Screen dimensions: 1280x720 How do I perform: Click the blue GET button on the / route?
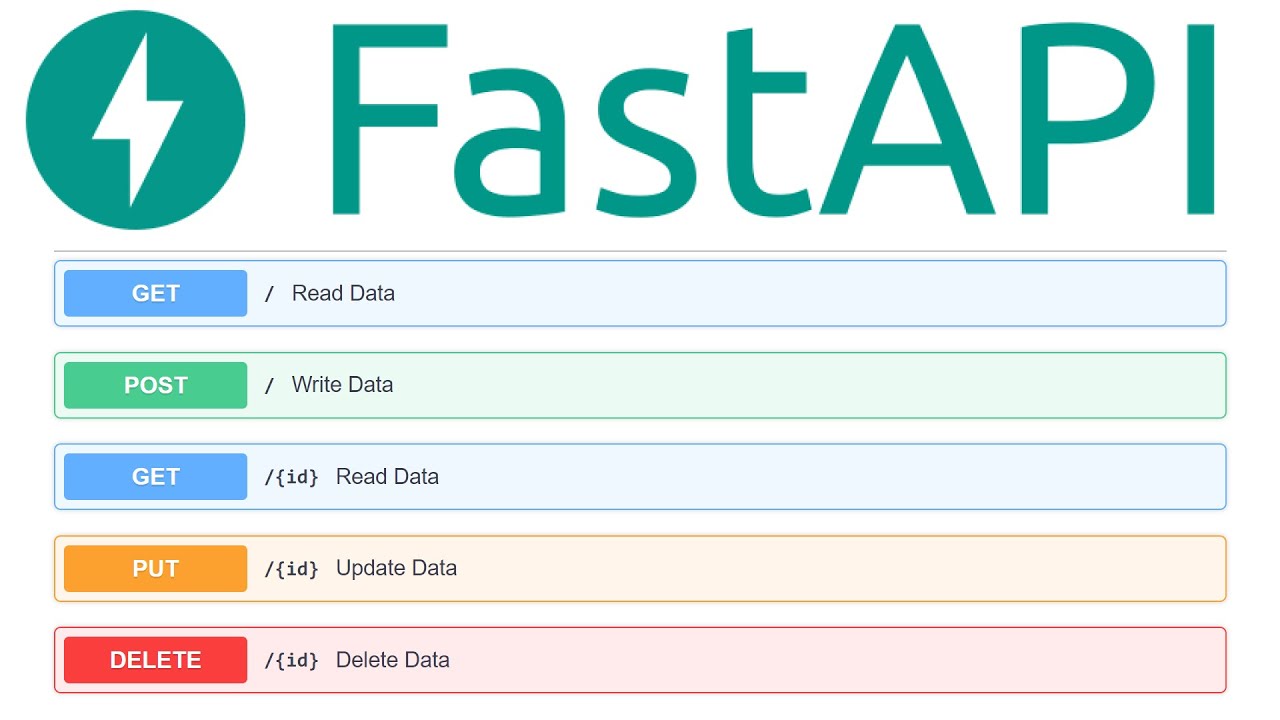(155, 293)
